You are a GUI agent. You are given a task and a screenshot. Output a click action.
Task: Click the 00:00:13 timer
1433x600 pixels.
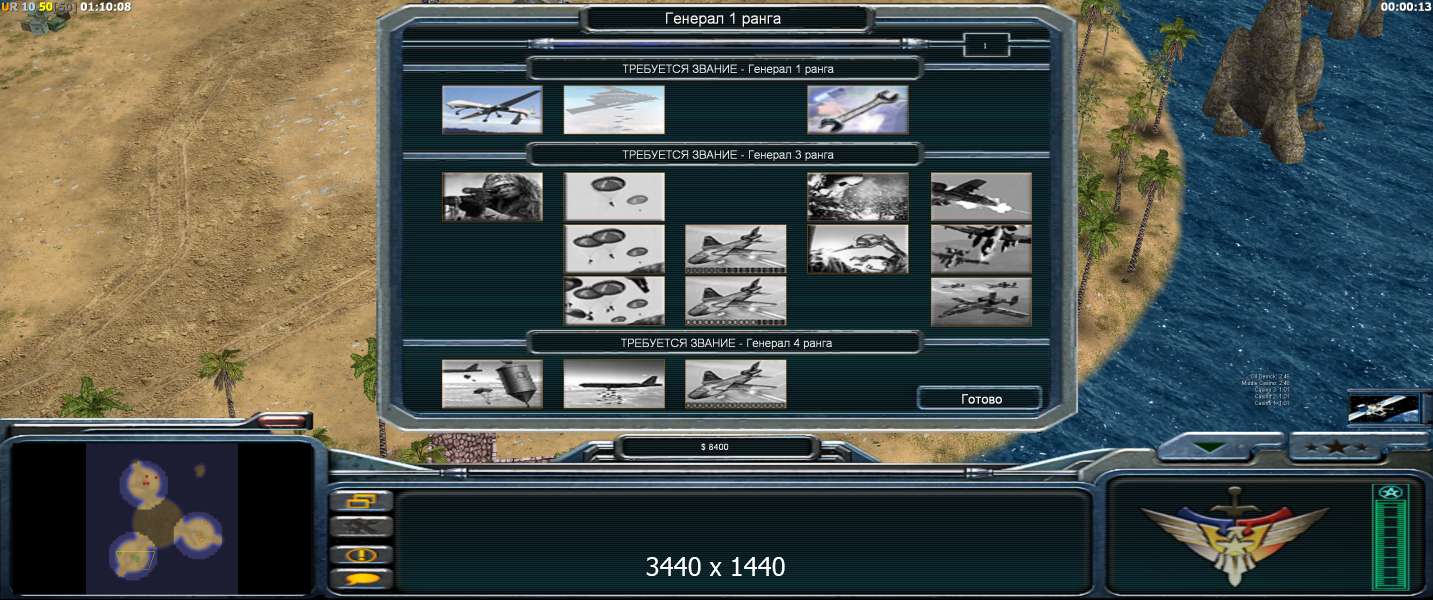[x=1405, y=7]
